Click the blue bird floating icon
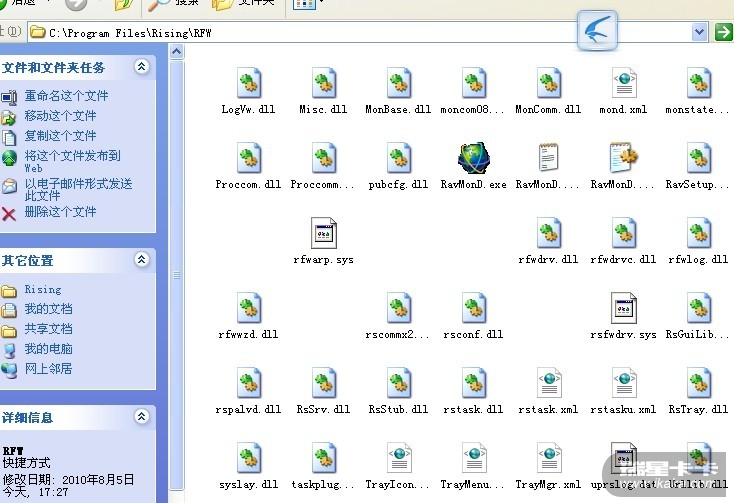 (598, 32)
